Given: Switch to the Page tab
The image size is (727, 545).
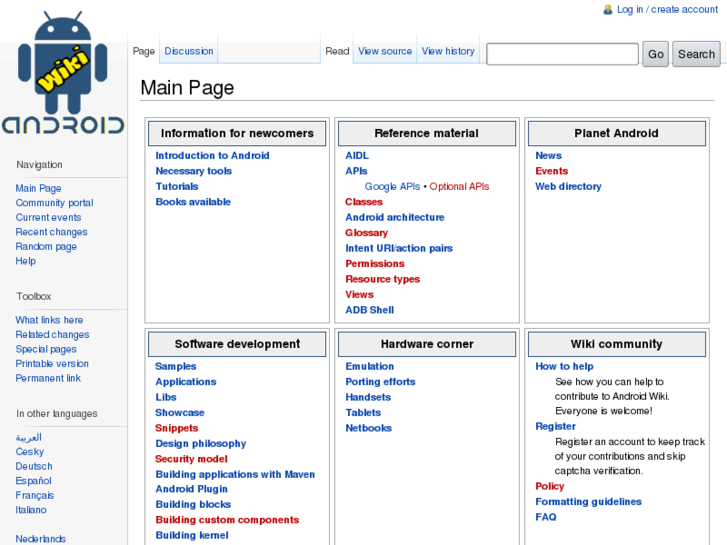Looking at the screenshot, I should click(x=144, y=51).
